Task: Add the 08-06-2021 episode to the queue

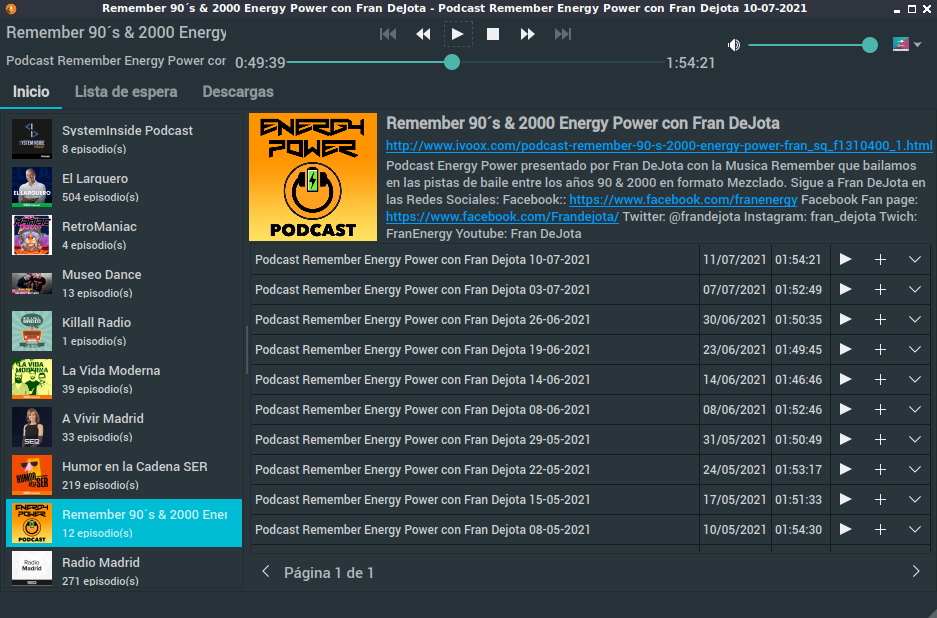Action: (x=880, y=409)
